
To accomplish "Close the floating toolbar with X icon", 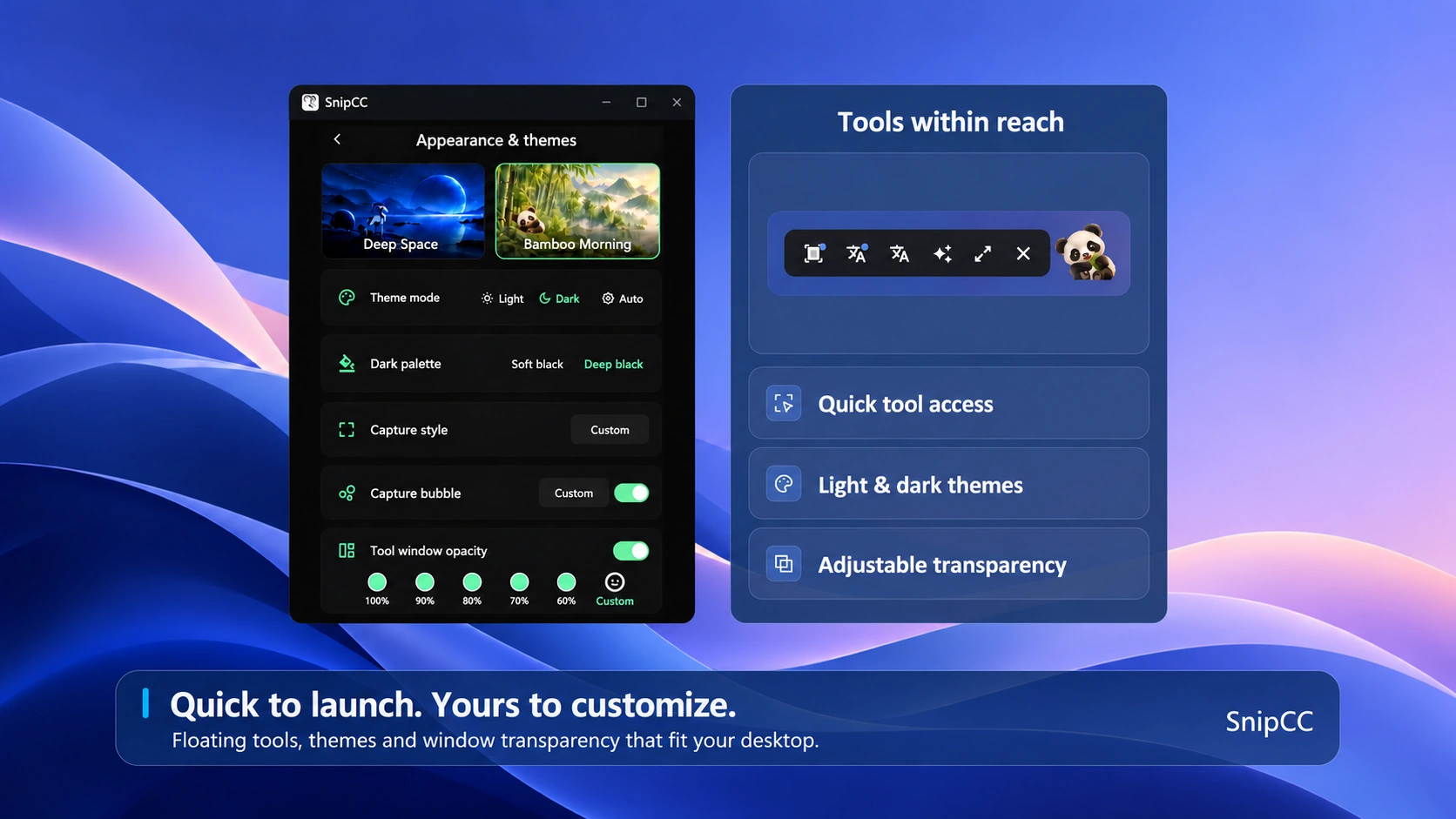I will coord(1023,253).
